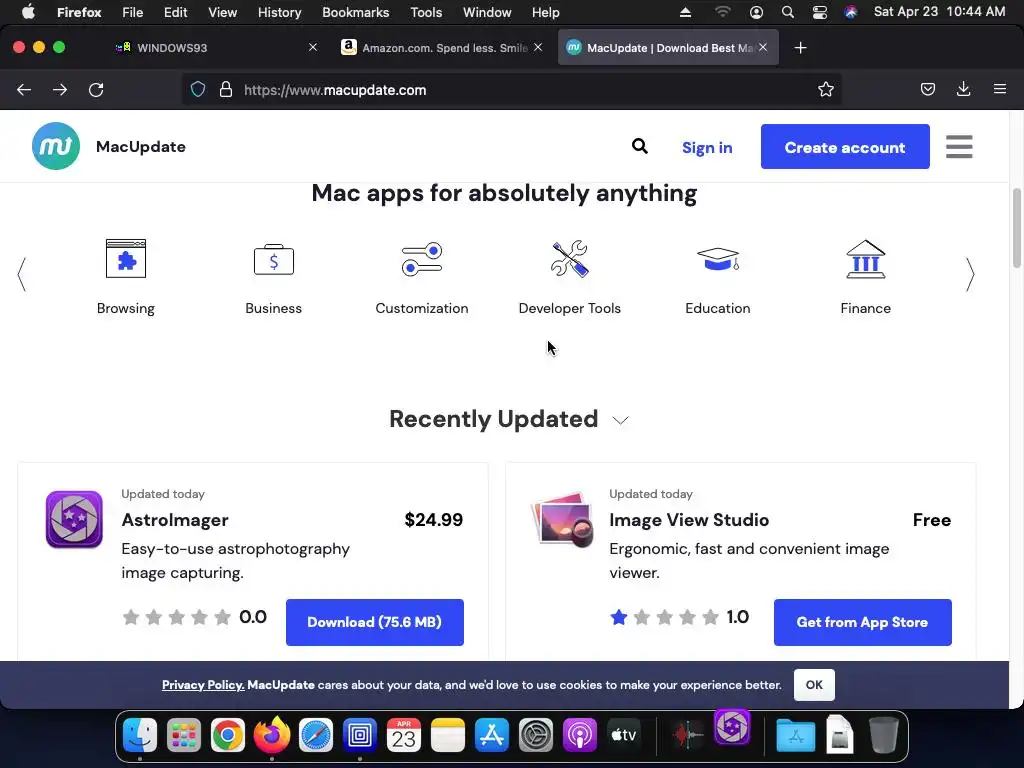Open the Developer Tools wrench icon
This screenshot has width=1024, height=768.
(569, 259)
